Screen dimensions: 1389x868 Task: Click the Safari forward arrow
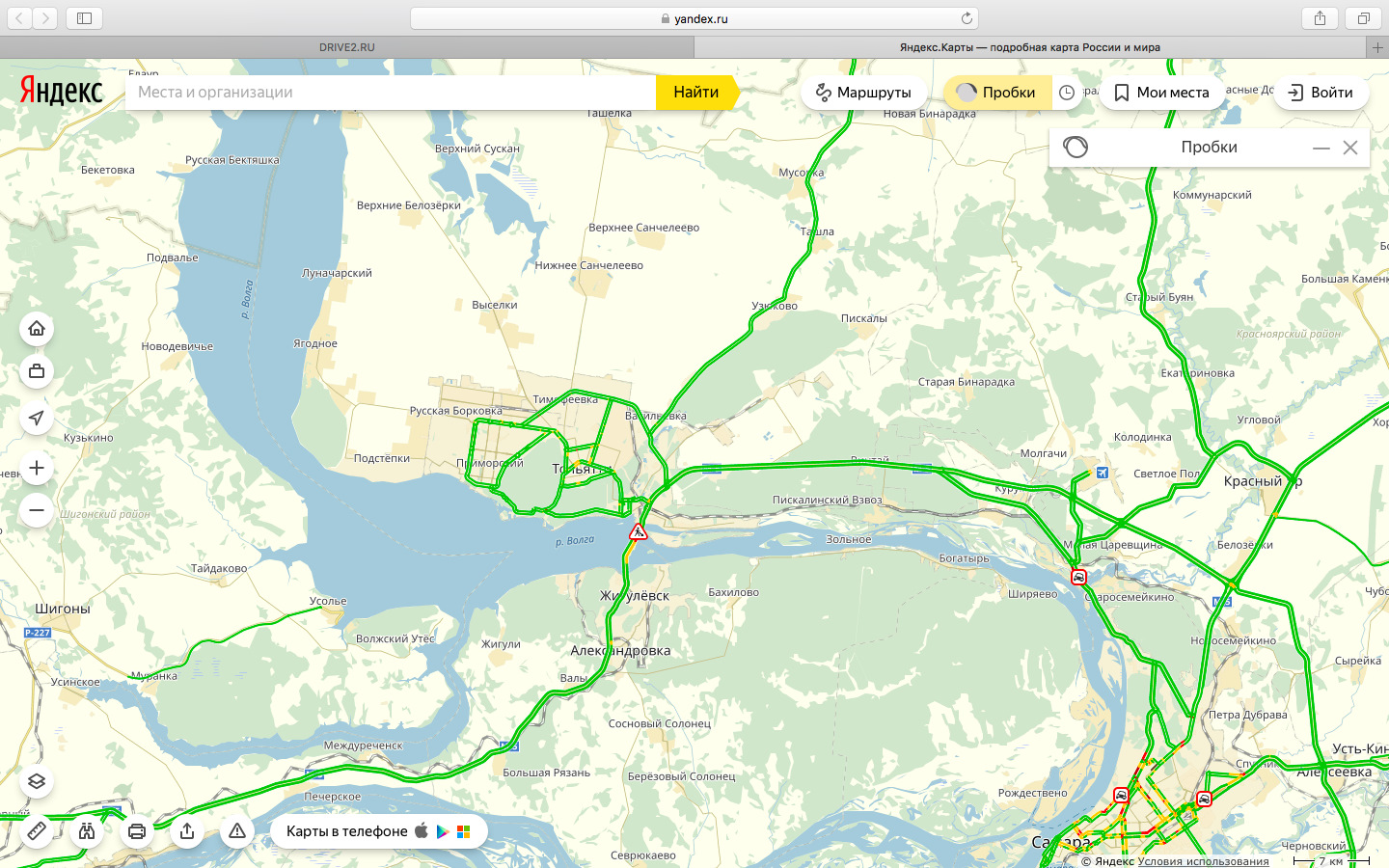[45, 18]
